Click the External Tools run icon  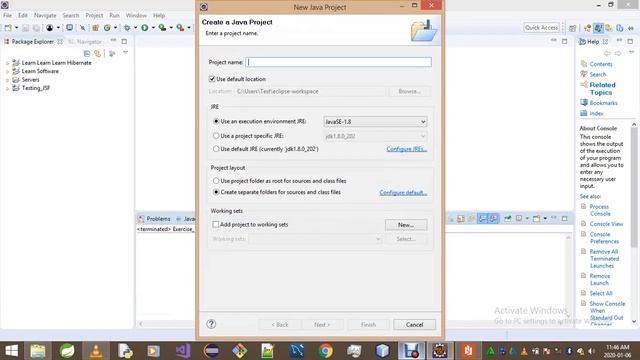(x=180, y=28)
